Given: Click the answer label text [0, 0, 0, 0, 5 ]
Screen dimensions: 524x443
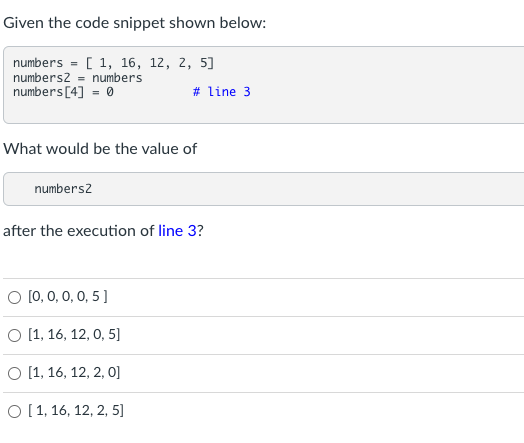Looking at the screenshot, I should click(68, 296).
